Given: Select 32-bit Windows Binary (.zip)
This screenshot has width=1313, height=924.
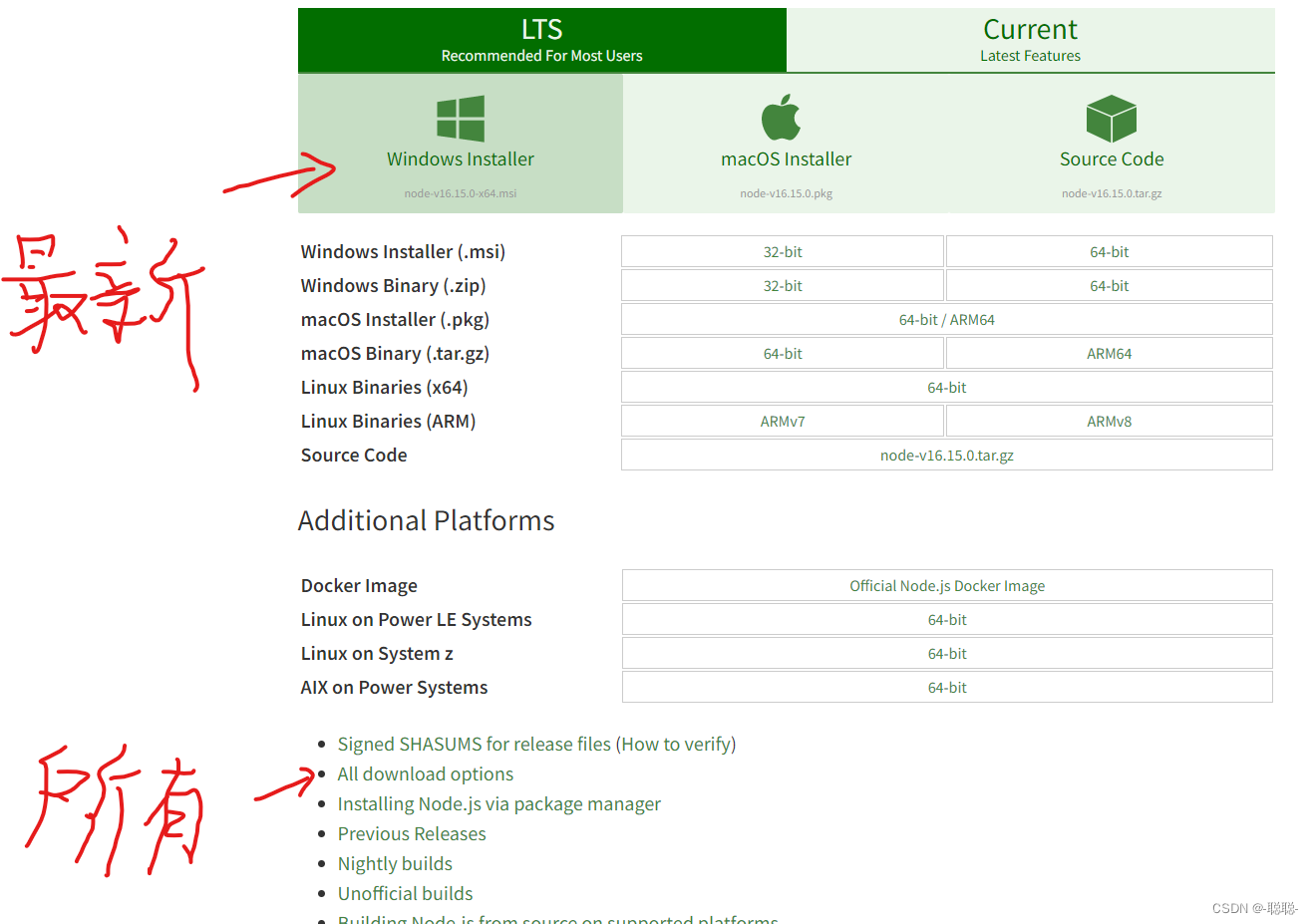Looking at the screenshot, I should [x=783, y=286].
